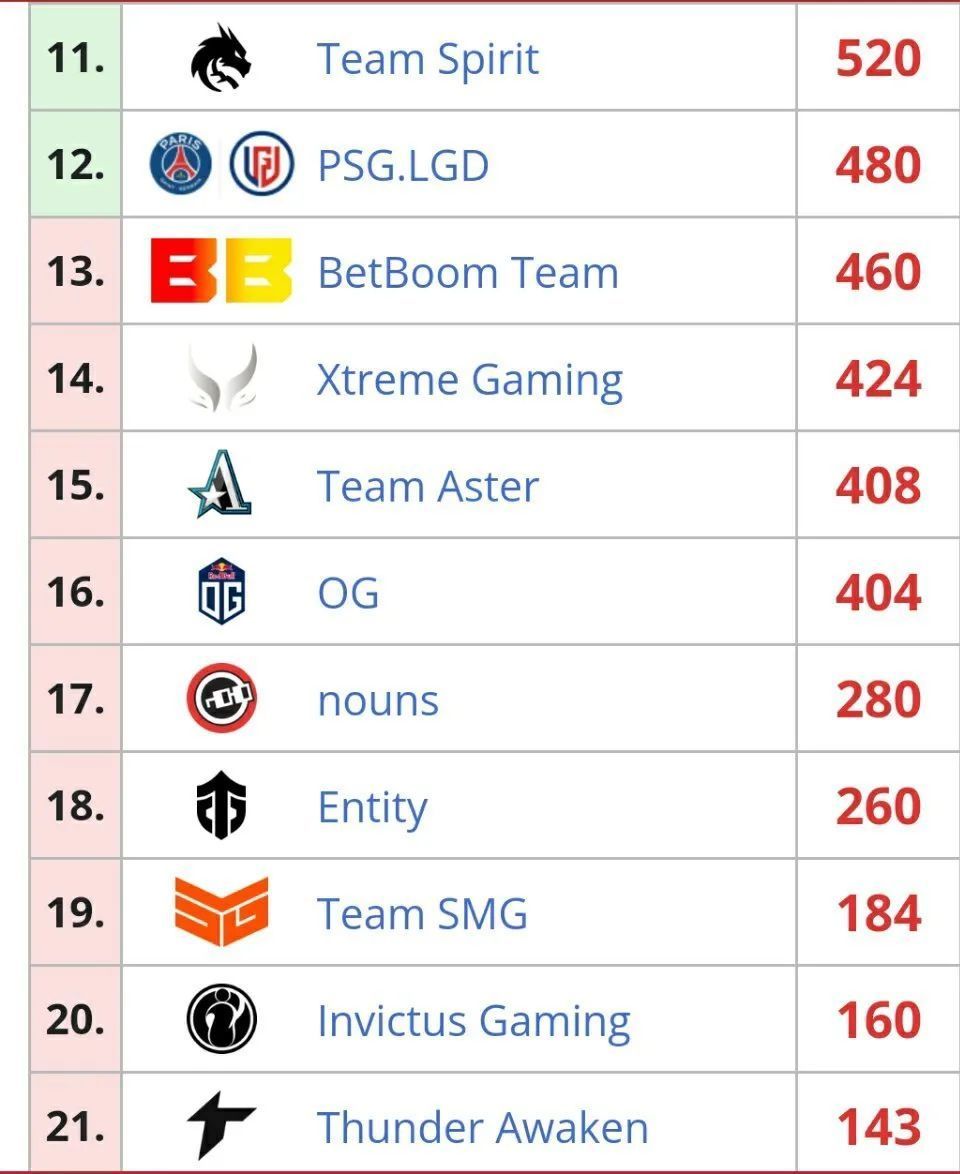The height and width of the screenshot is (1174, 960).
Task: Select the 520 points cell
Action: point(878,58)
